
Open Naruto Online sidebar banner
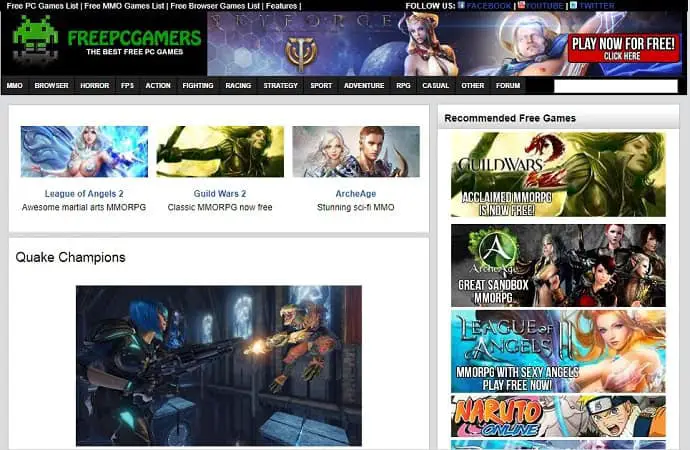558,416
